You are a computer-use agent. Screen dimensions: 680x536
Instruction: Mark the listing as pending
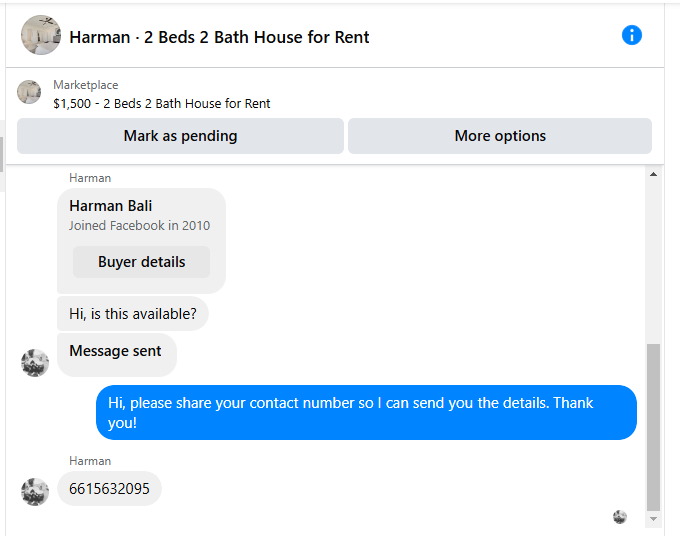180,136
